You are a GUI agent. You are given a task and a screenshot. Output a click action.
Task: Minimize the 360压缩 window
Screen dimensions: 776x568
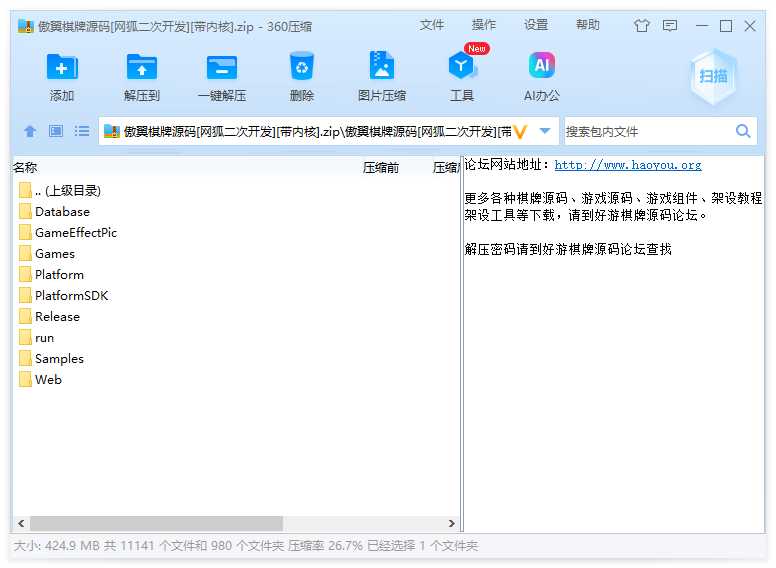click(x=702, y=25)
